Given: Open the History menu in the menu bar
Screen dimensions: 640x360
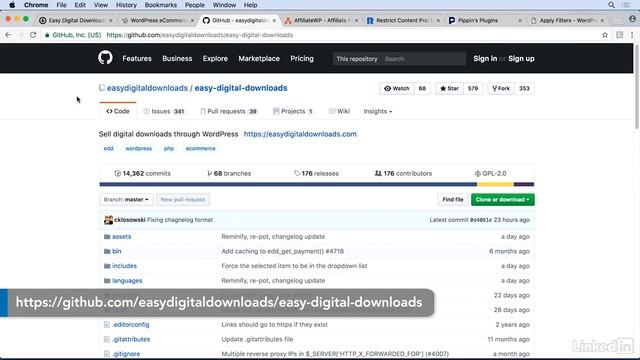Looking at the screenshot, I should 126,5.
